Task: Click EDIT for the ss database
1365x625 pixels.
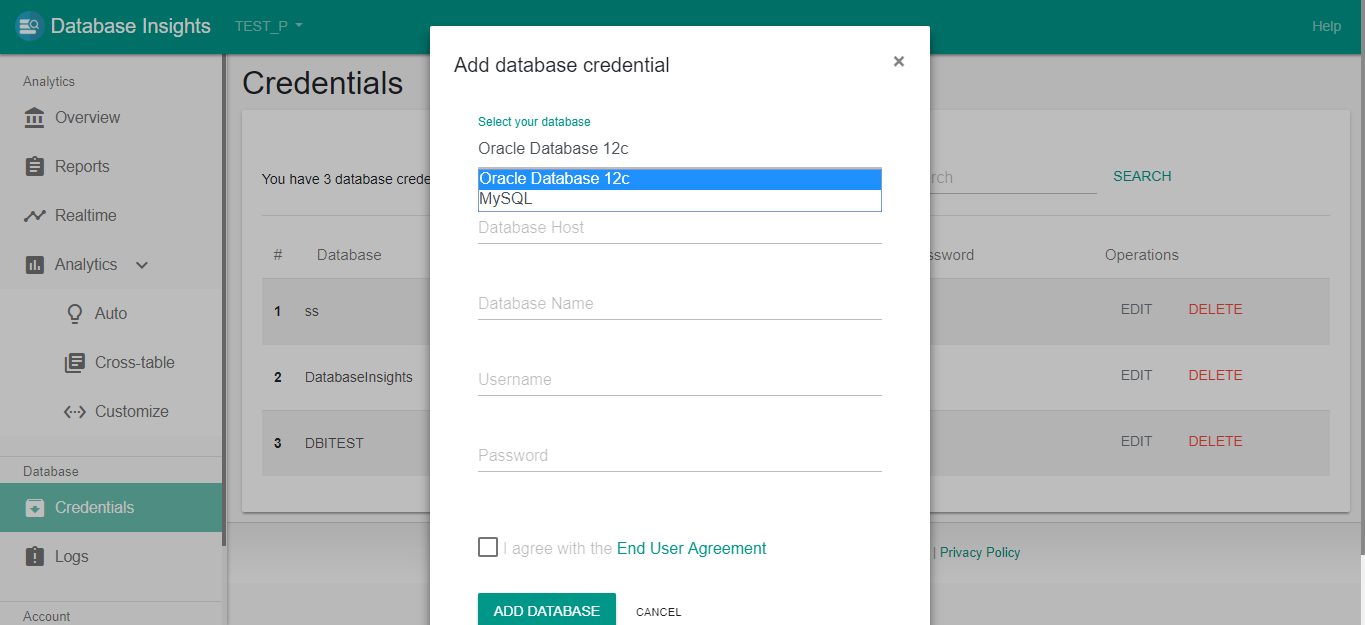Action: [x=1136, y=309]
